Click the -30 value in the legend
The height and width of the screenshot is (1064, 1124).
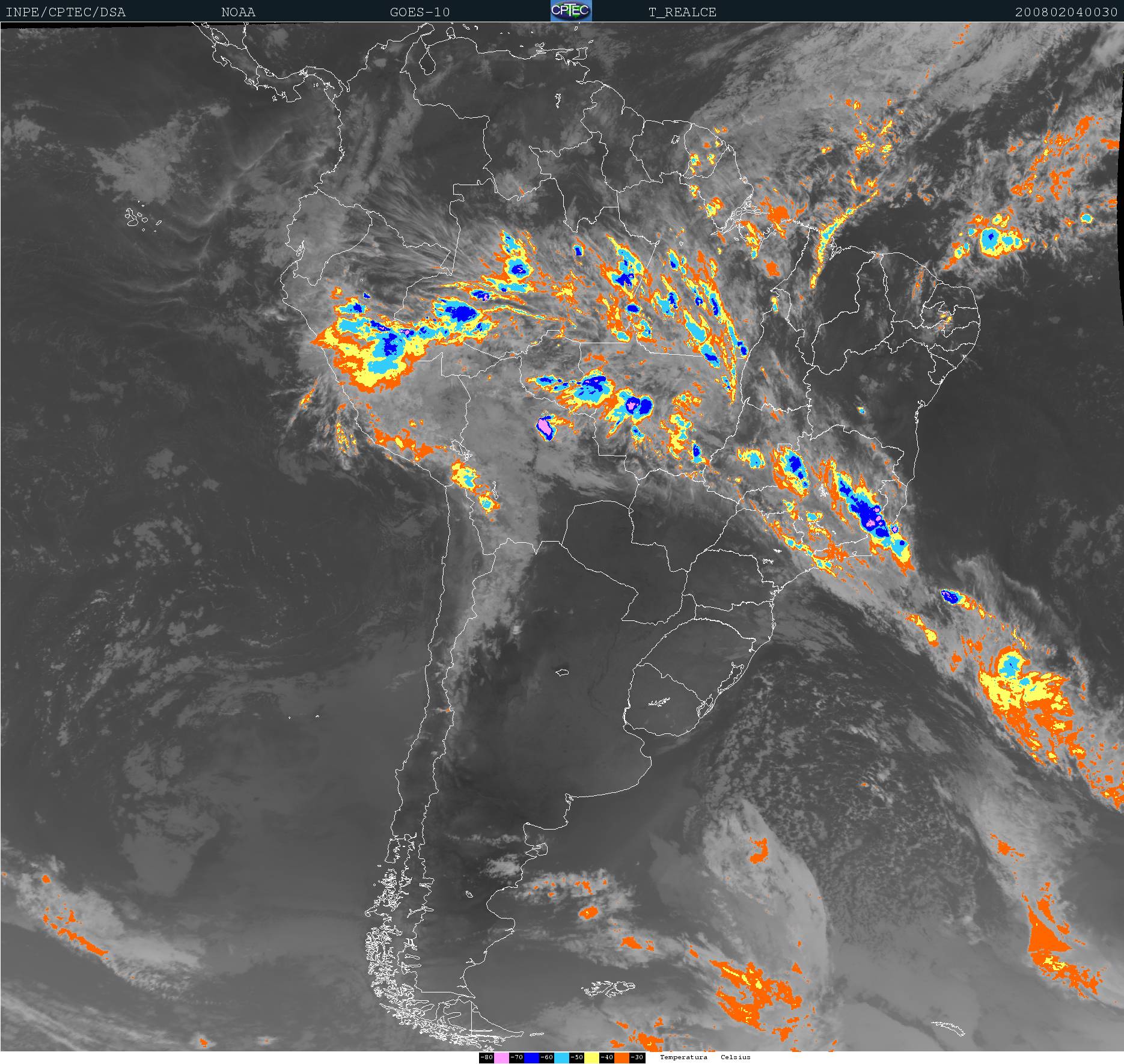click(637, 1057)
